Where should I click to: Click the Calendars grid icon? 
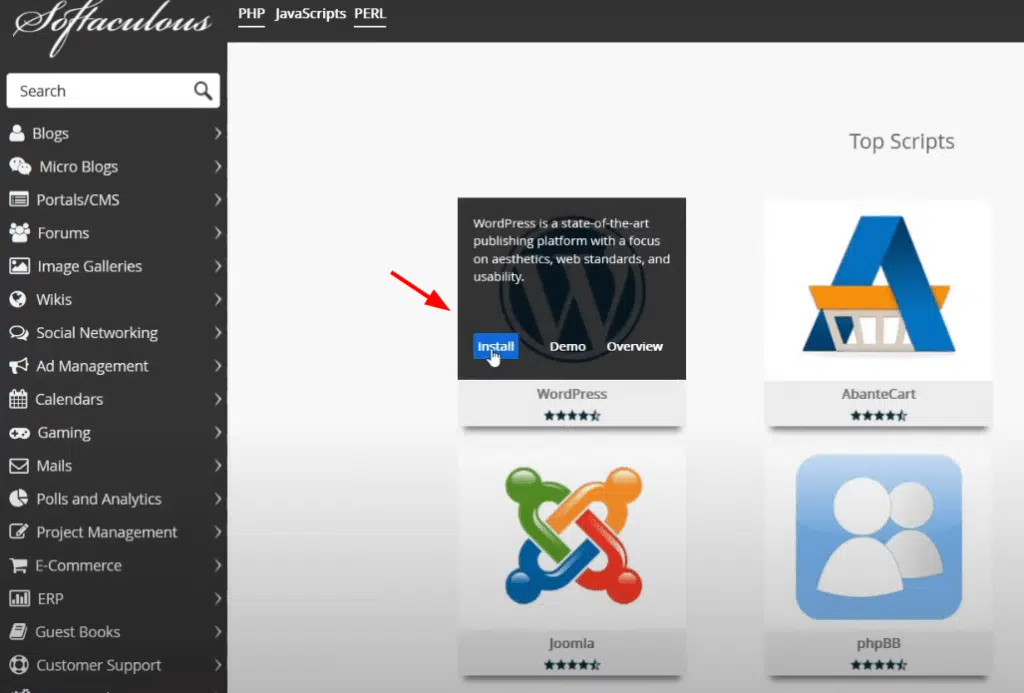pos(18,399)
